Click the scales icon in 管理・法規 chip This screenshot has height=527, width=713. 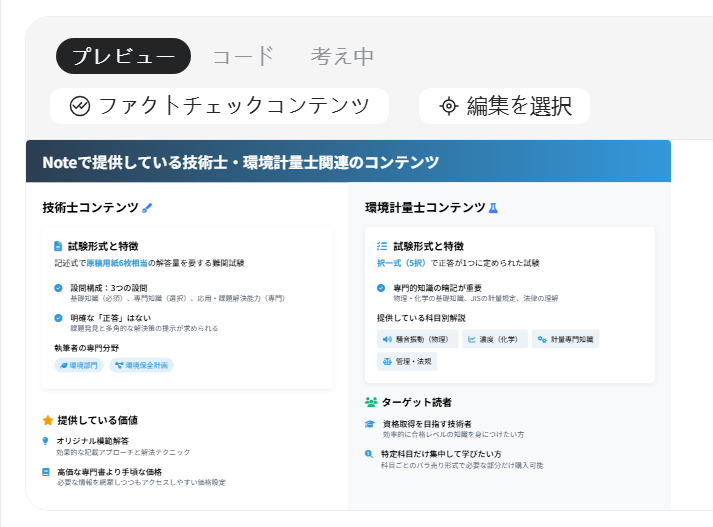[387, 361]
